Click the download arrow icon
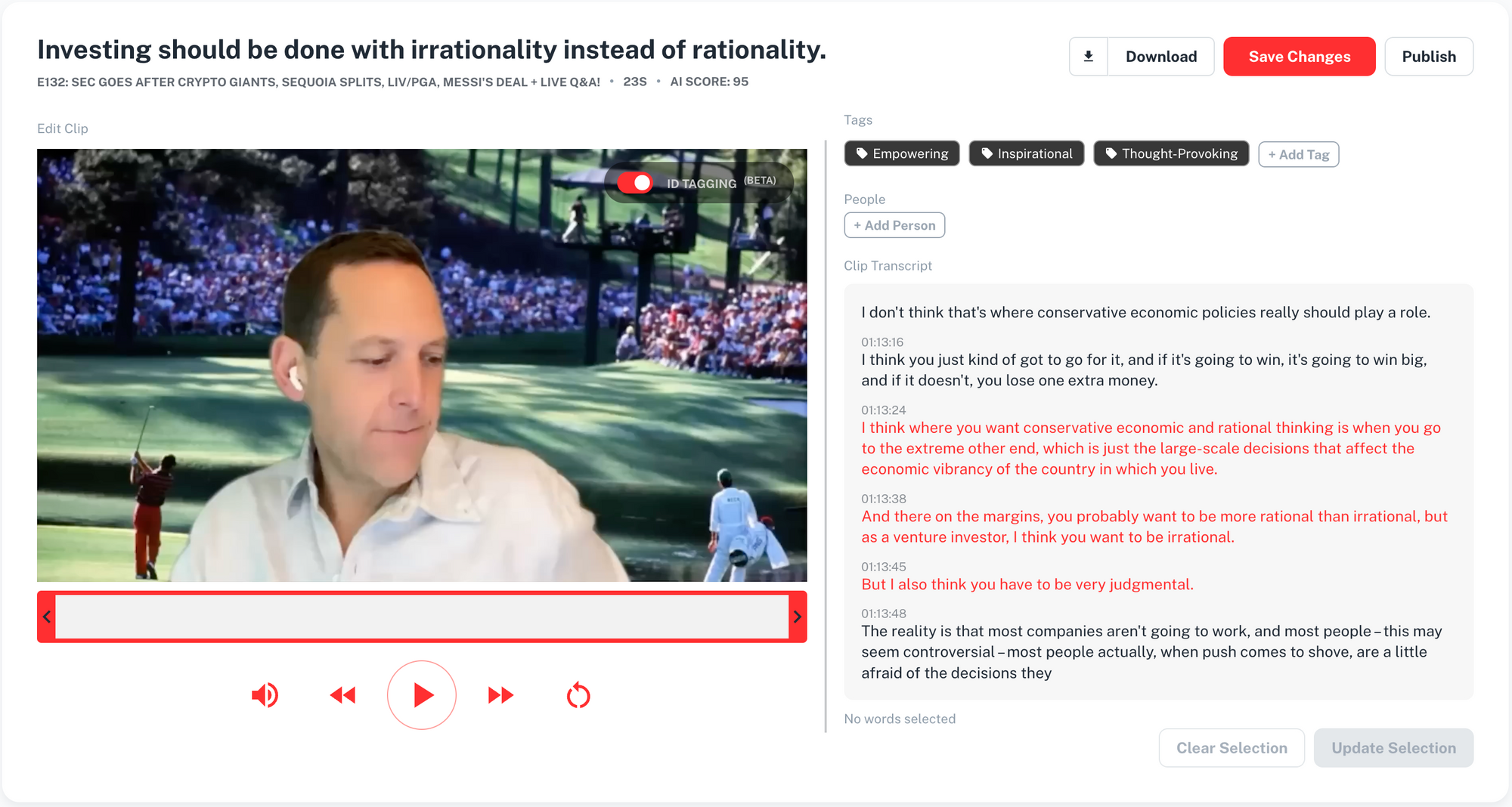 (1089, 57)
